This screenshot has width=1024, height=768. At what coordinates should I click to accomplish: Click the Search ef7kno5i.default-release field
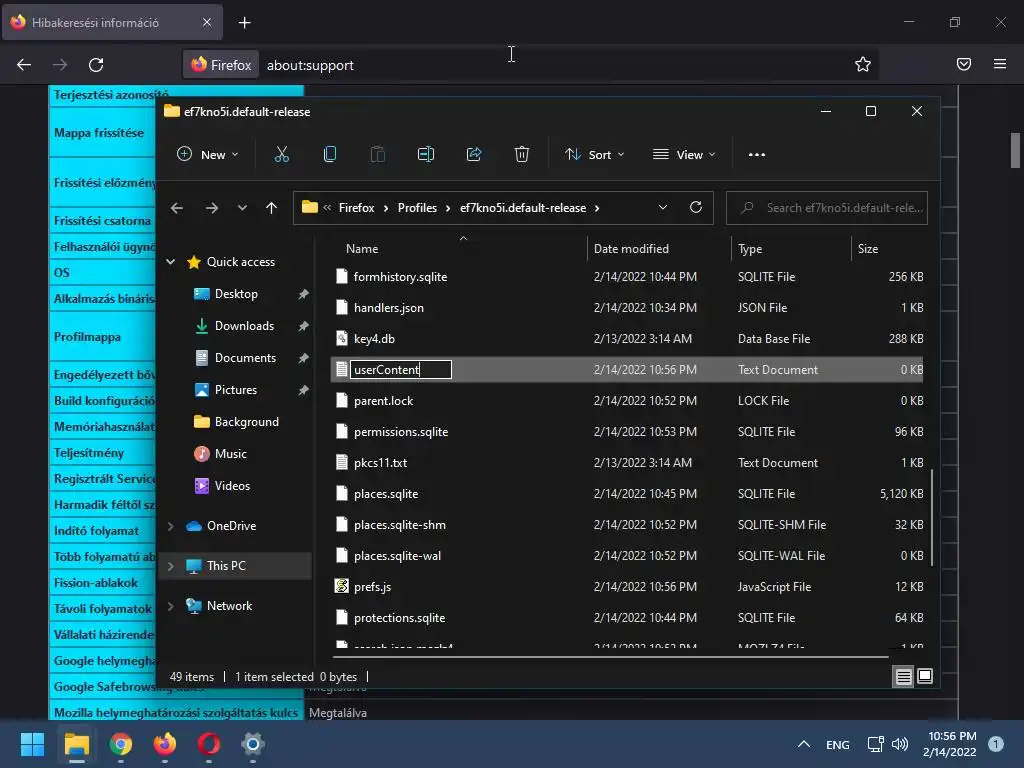coord(827,208)
